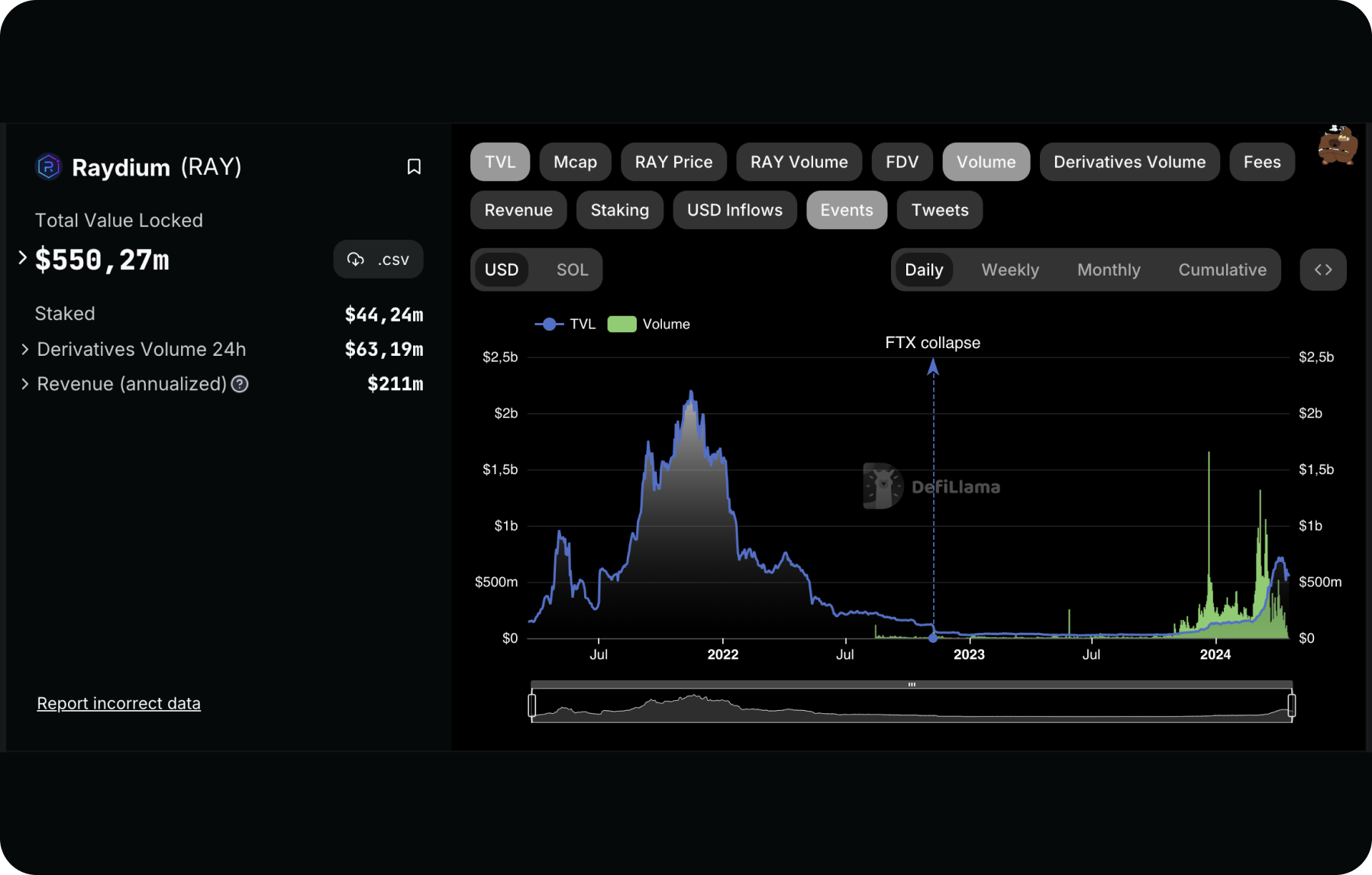This screenshot has width=1372, height=875.
Task: Switch to Weekly interval
Action: point(1010,270)
